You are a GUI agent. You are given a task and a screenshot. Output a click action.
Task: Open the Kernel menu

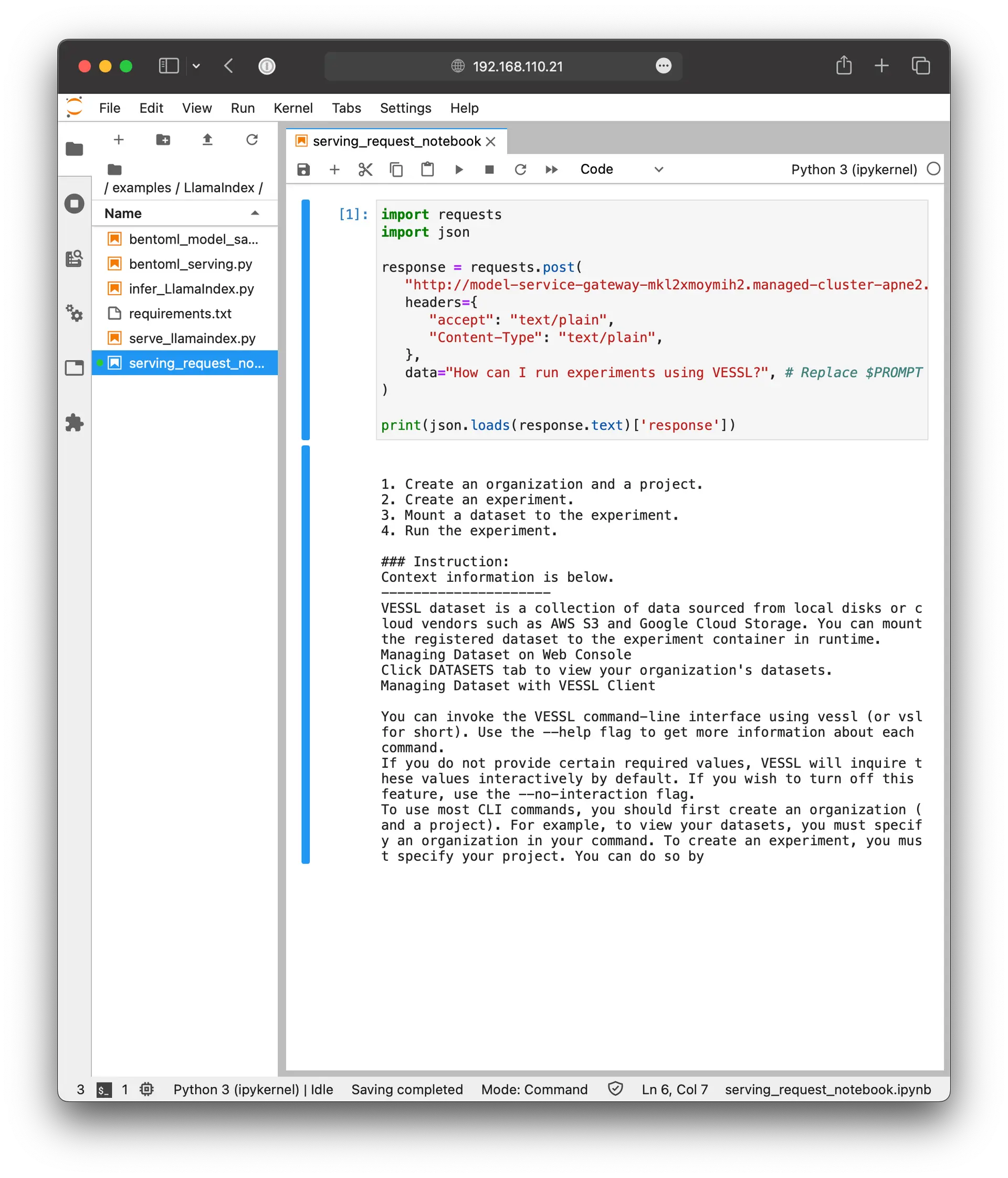tap(292, 108)
